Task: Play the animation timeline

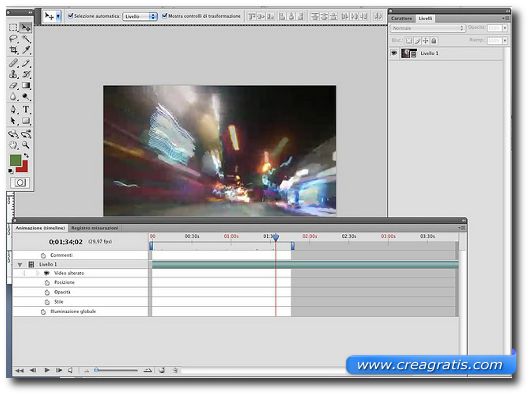Action: tap(47, 370)
